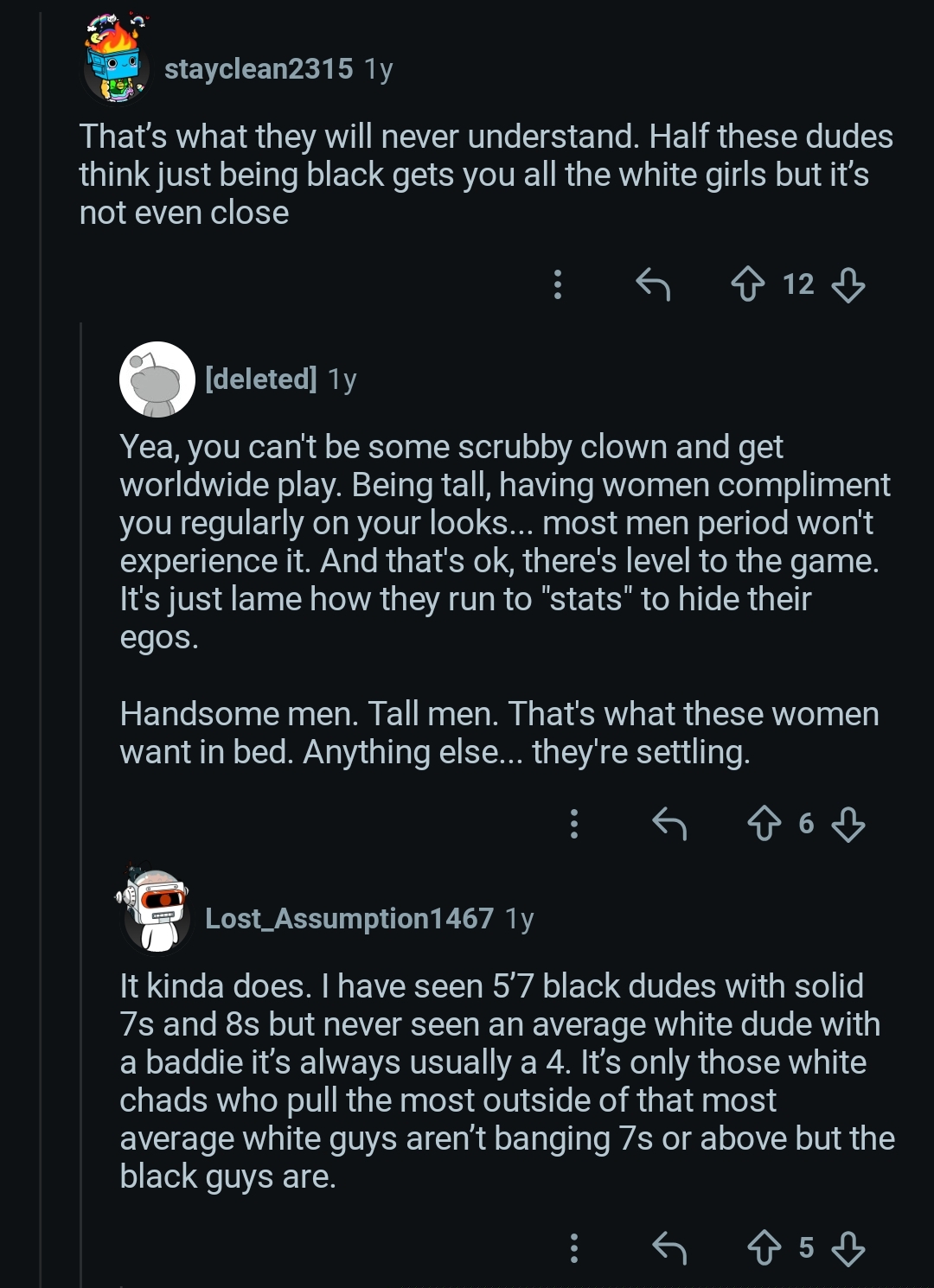The image size is (934, 1288).
Task: Upvote stayclean2315's comment
Action: [x=748, y=284]
